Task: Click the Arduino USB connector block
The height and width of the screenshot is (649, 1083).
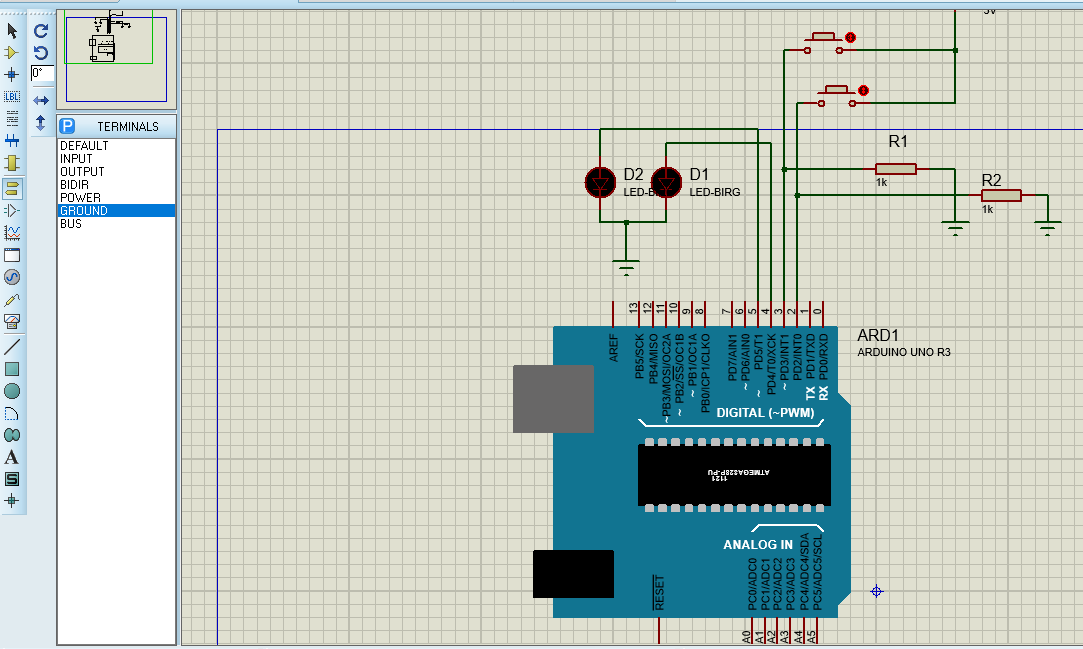Action: click(x=553, y=399)
